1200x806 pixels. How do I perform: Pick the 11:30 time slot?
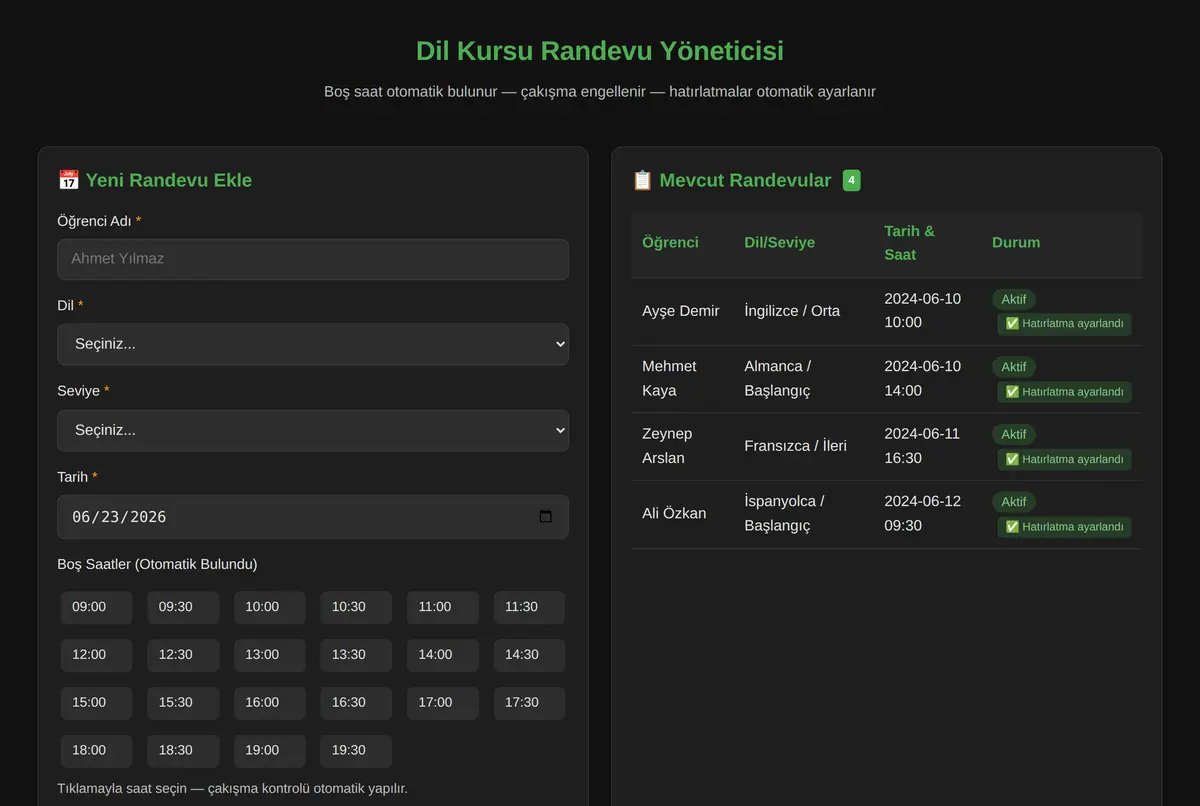point(529,607)
